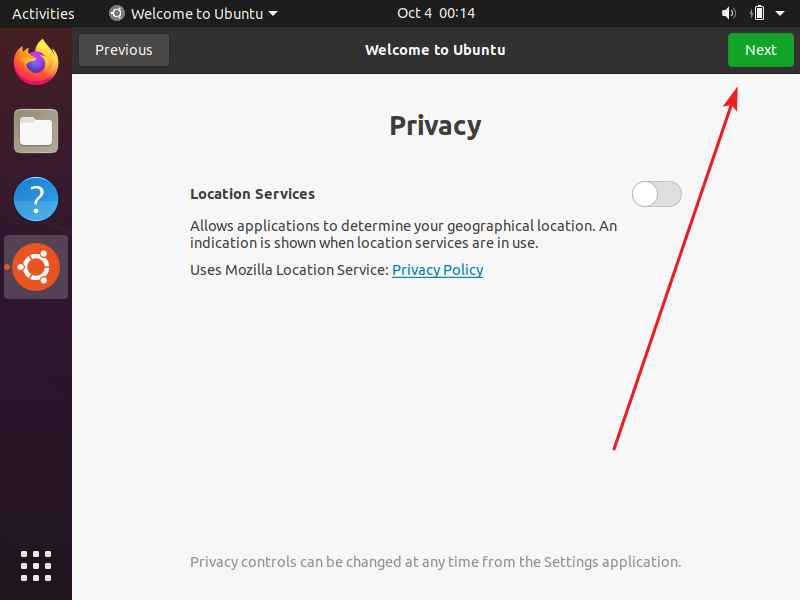Click the volume speaker icon

[728, 13]
